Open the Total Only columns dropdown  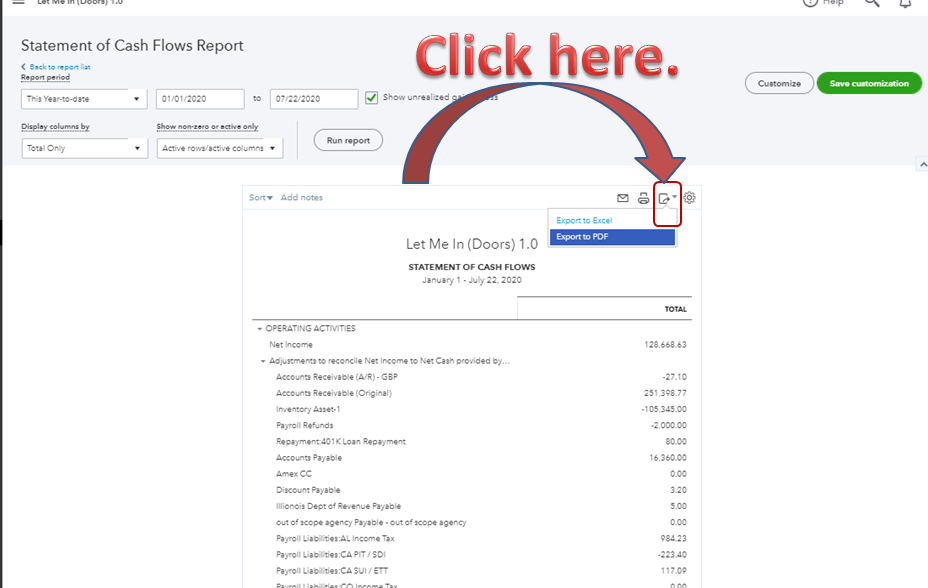tap(84, 148)
